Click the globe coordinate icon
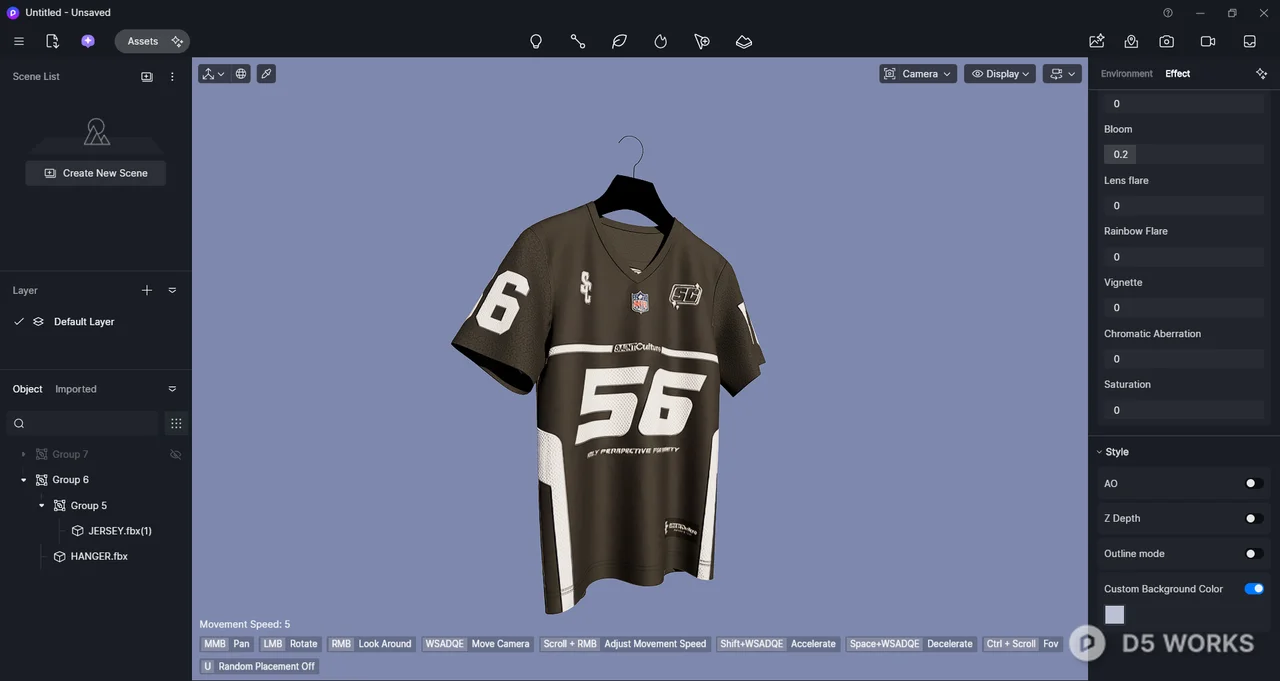Screen dimensions: 1280x681 (x=241, y=74)
